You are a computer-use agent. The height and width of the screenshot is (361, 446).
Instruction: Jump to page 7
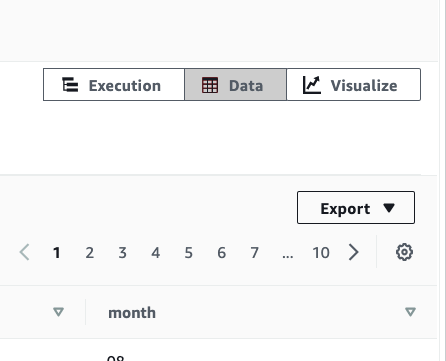click(x=254, y=253)
